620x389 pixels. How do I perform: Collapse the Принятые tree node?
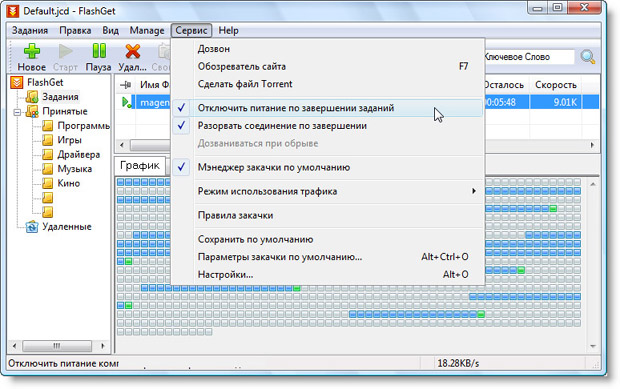click(17, 112)
